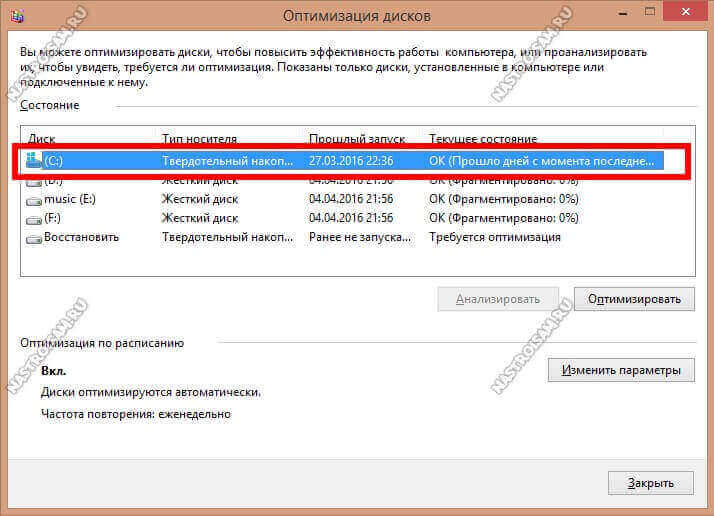Viewport: 714px width, 516px height.
Task: Click the (C:) drive name
Action: (53, 161)
